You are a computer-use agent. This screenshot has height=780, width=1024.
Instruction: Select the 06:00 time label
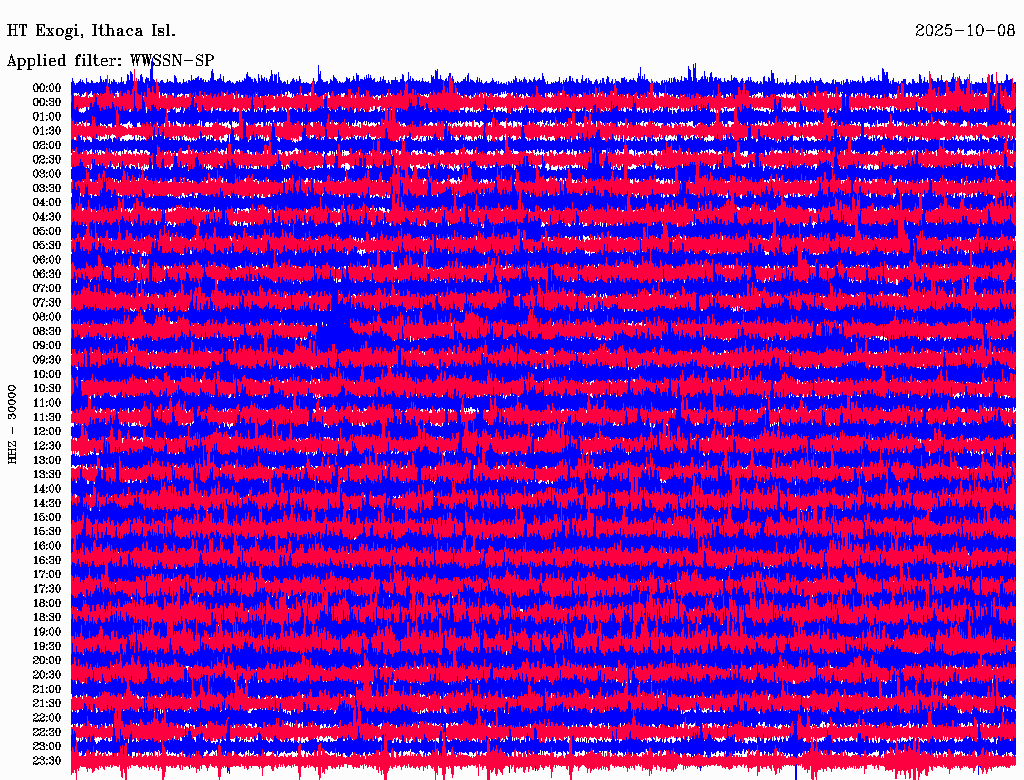tap(47, 260)
